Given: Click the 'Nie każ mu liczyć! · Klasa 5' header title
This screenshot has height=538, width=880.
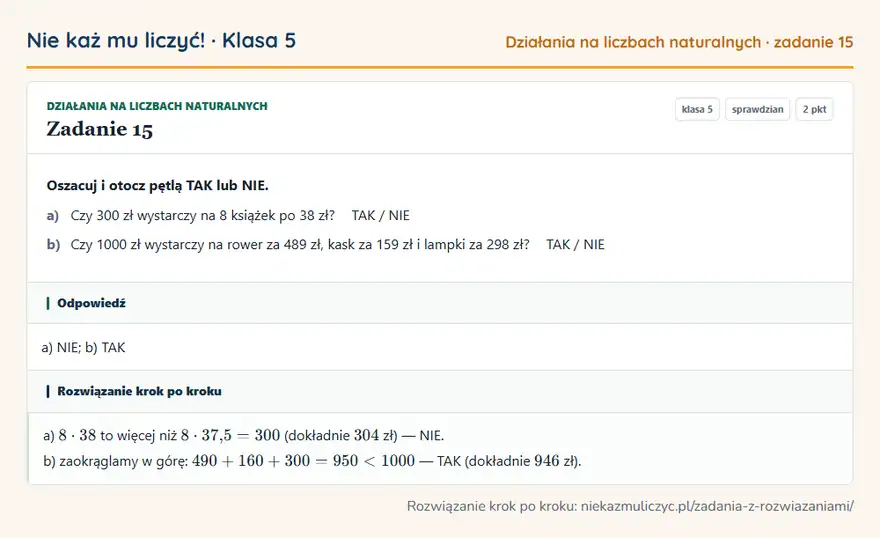Looking at the screenshot, I should pos(161,41).
